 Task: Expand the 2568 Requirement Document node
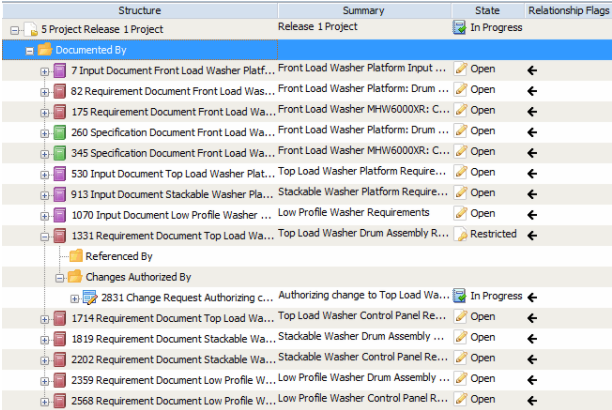[44, 402]
